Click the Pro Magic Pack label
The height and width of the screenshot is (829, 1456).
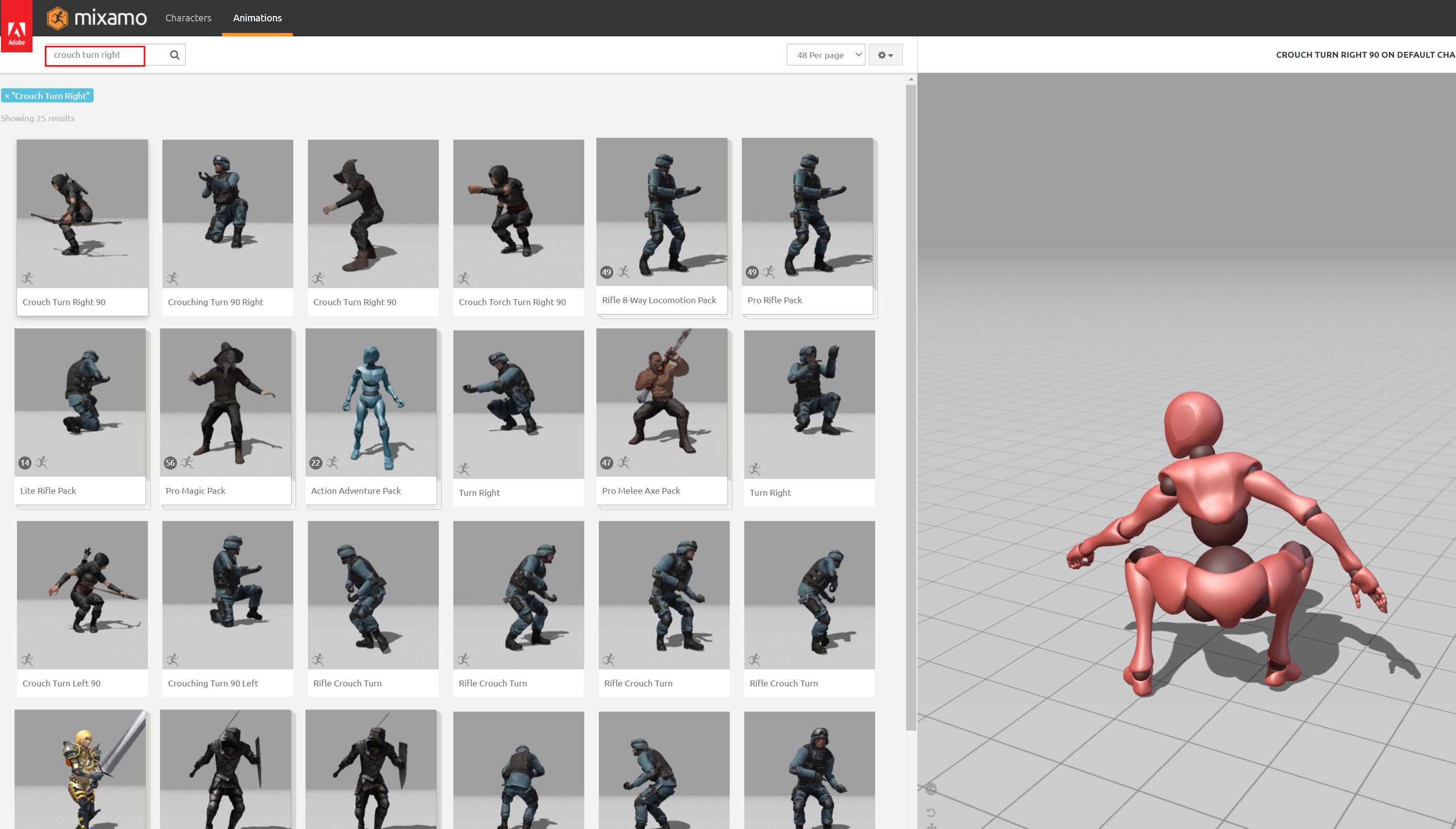click(x=195, y=491)
